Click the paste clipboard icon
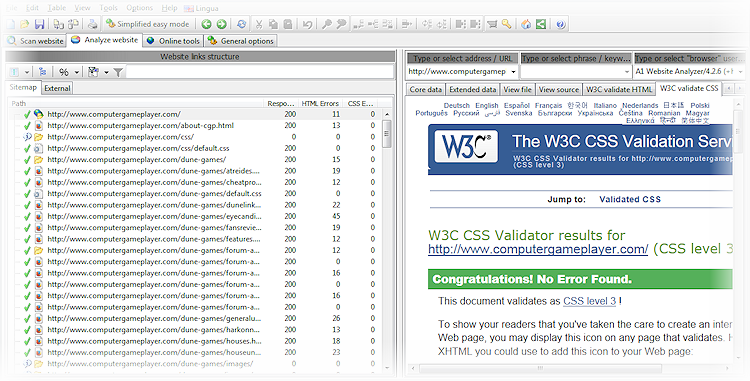750x381 pixels. 287,24
